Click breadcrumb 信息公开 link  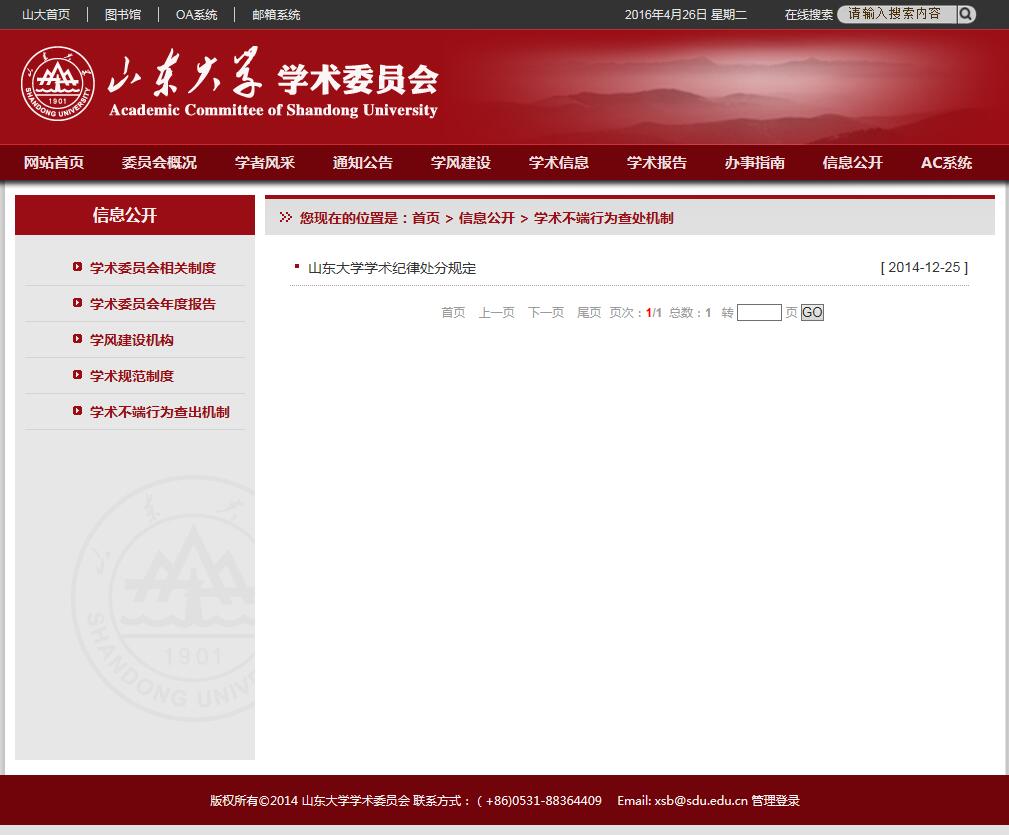pyautogui.click(x=486, y=218)
